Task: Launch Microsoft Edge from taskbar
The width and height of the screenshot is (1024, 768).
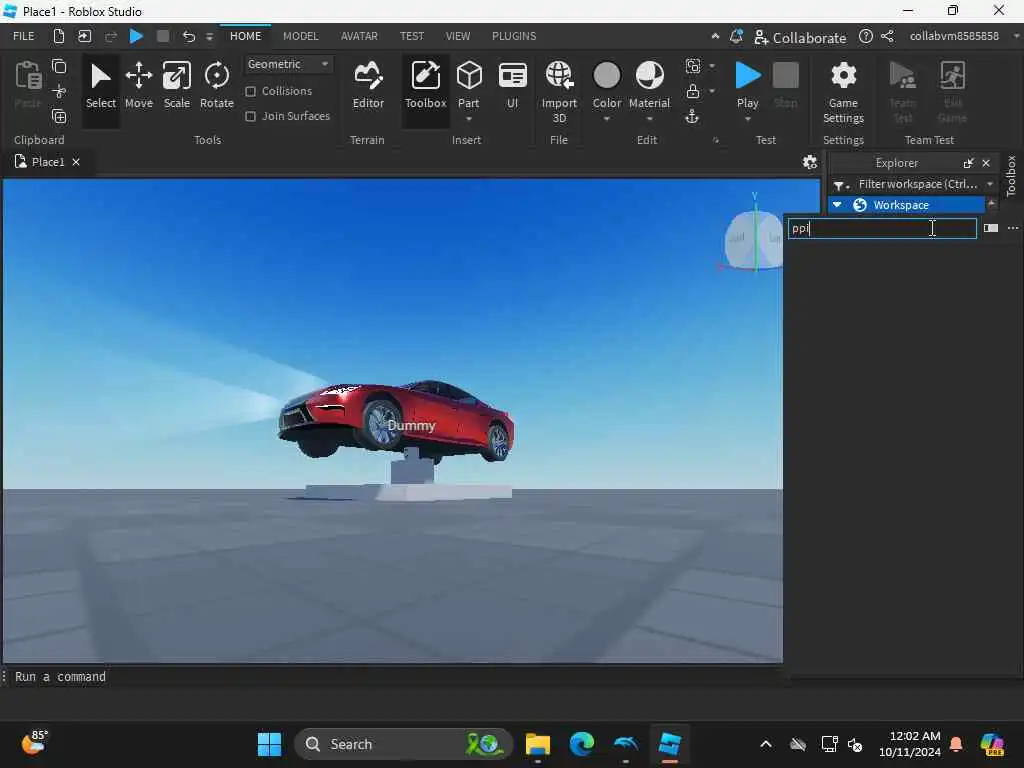Action: 581,744
